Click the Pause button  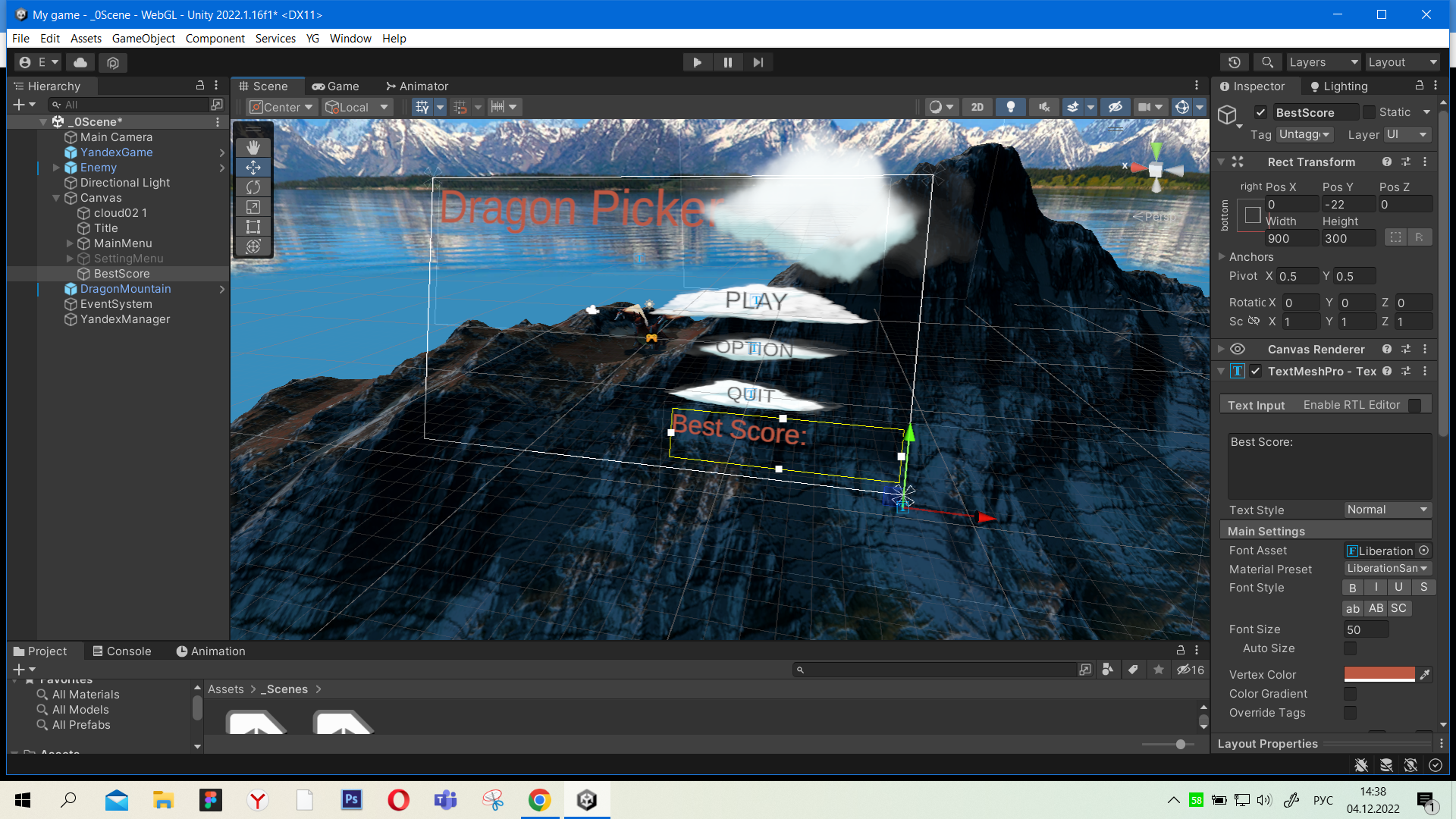[727, 62]
